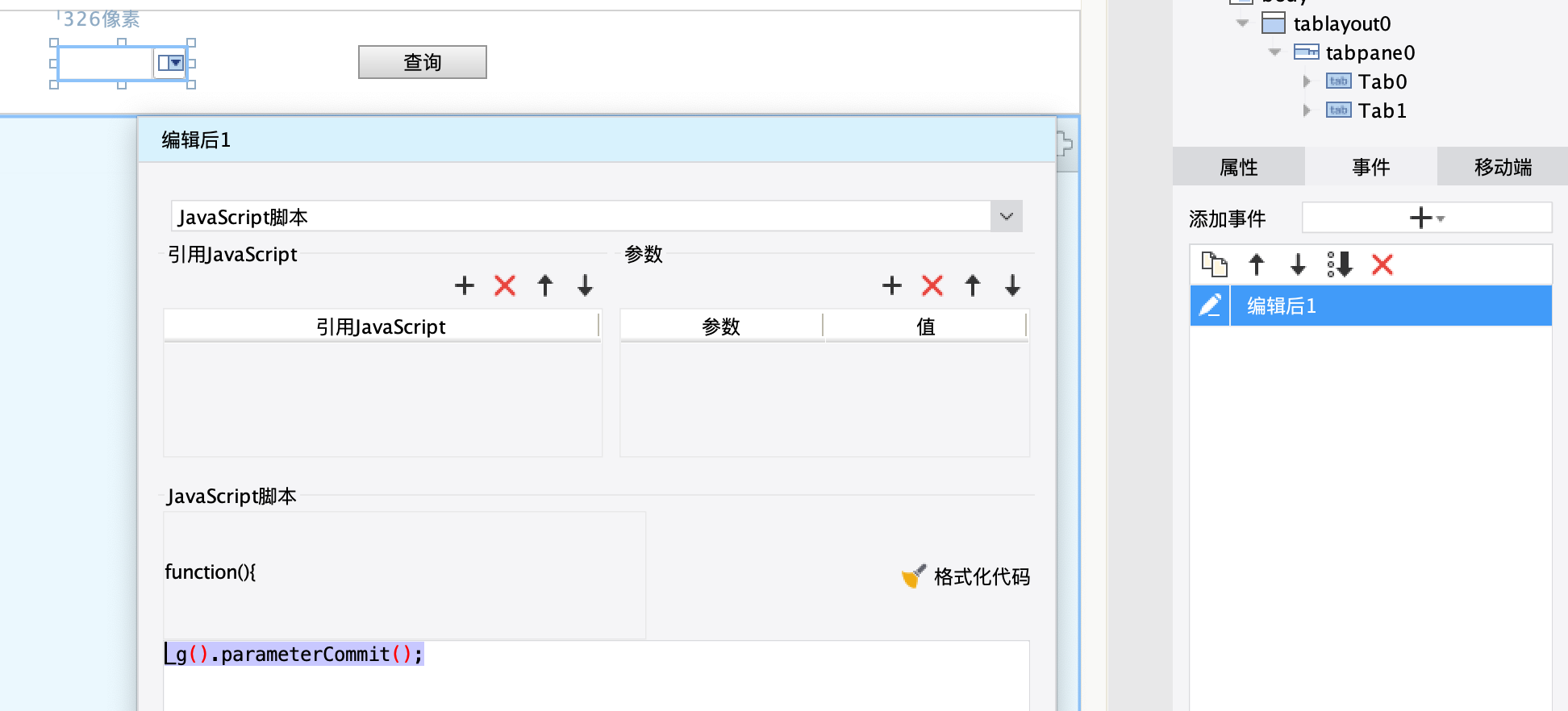Delete selected referenced JavaScript entry
The image size is (1568, 711).
(x=505, y=285)
